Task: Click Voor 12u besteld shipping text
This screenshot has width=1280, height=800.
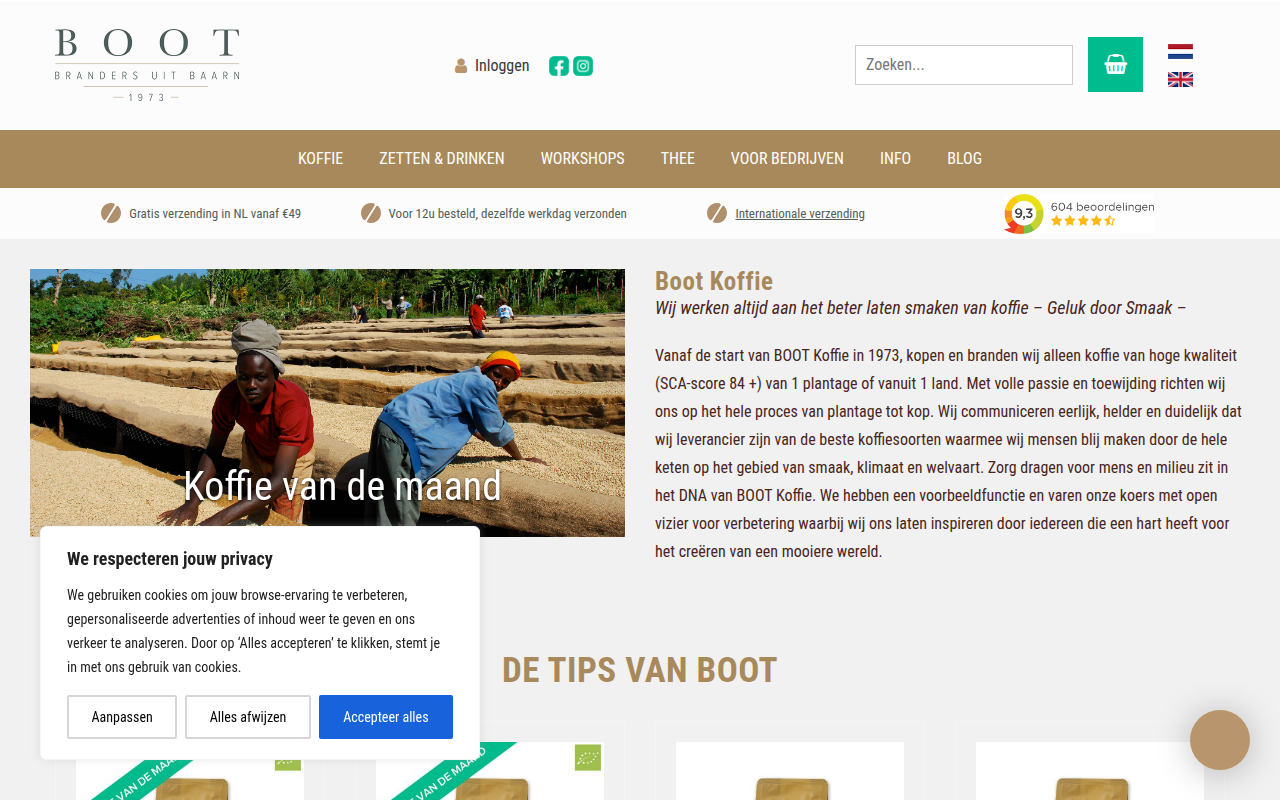Action: pos(508,213)
